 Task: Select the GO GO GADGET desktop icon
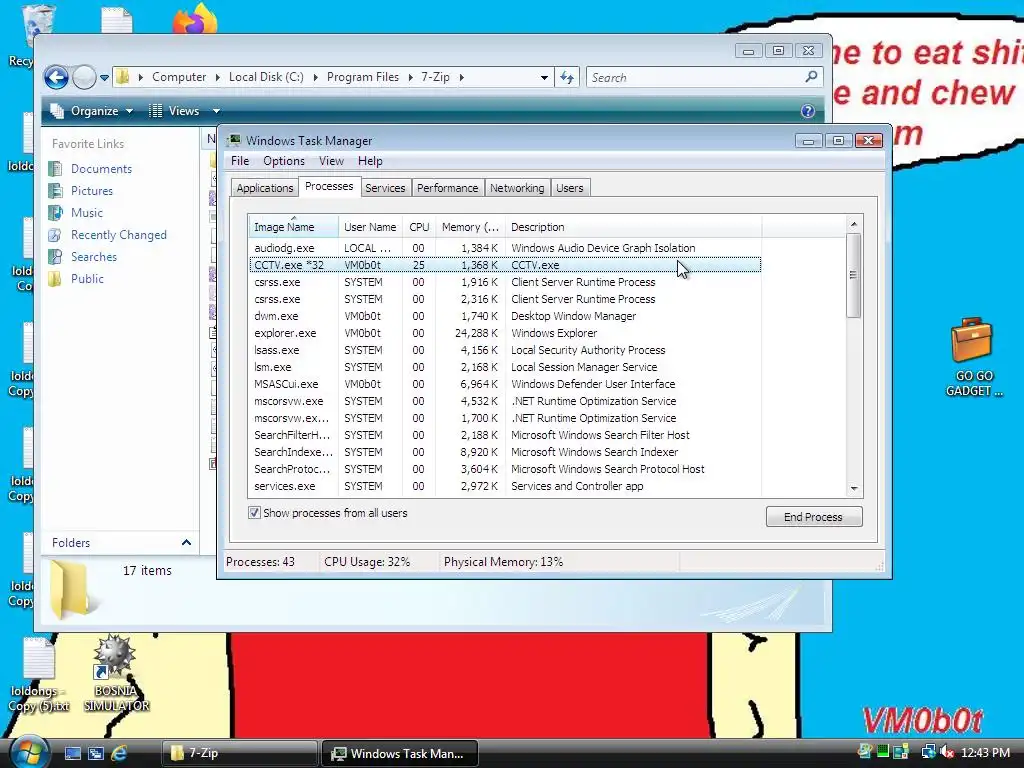(x=973, y=357)
